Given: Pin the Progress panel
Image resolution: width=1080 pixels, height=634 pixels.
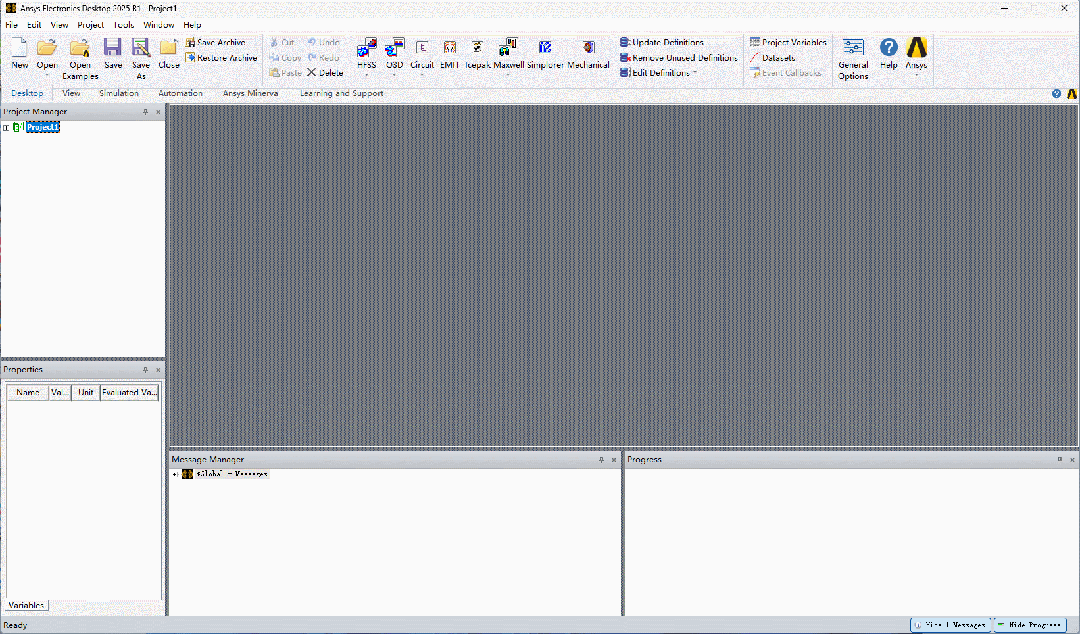Looking at the screenshot, I should tap(1059, 460).
